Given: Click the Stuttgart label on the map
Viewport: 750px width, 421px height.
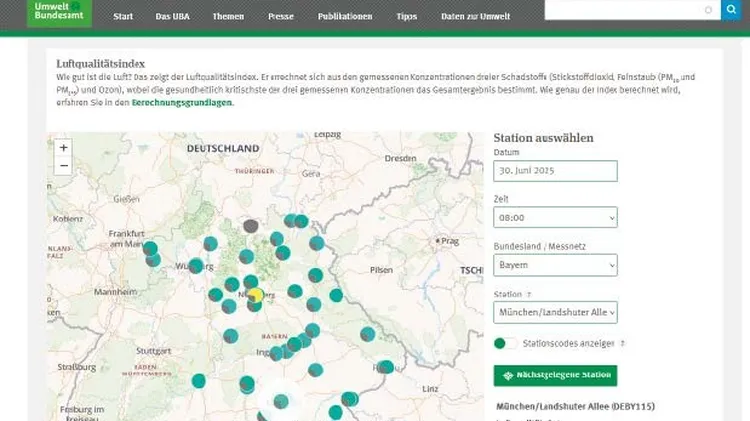Looking at the screenshot, I should pyautogui.click(x=154, y=351).
